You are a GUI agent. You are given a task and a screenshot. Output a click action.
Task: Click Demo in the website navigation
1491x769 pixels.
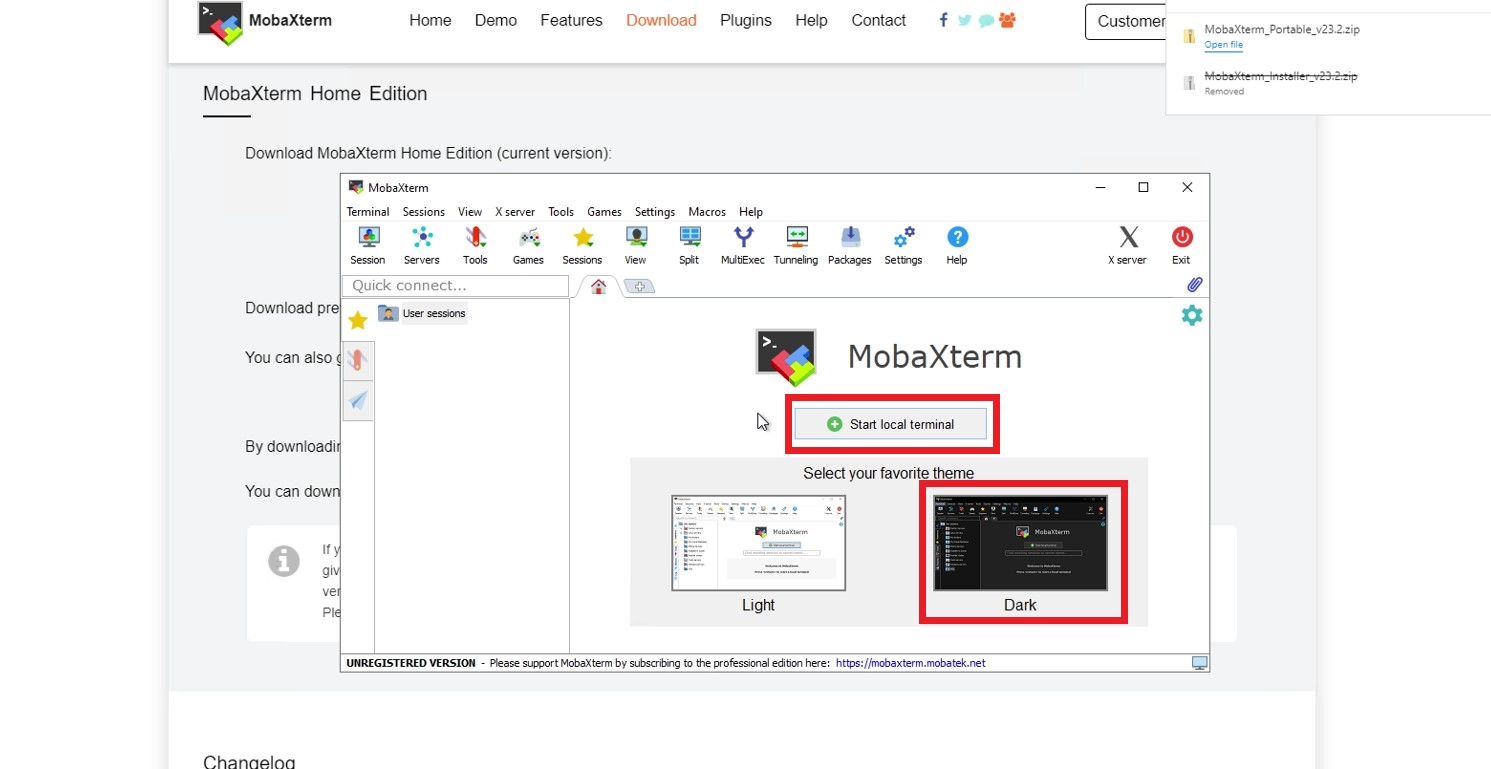[496, 20]
